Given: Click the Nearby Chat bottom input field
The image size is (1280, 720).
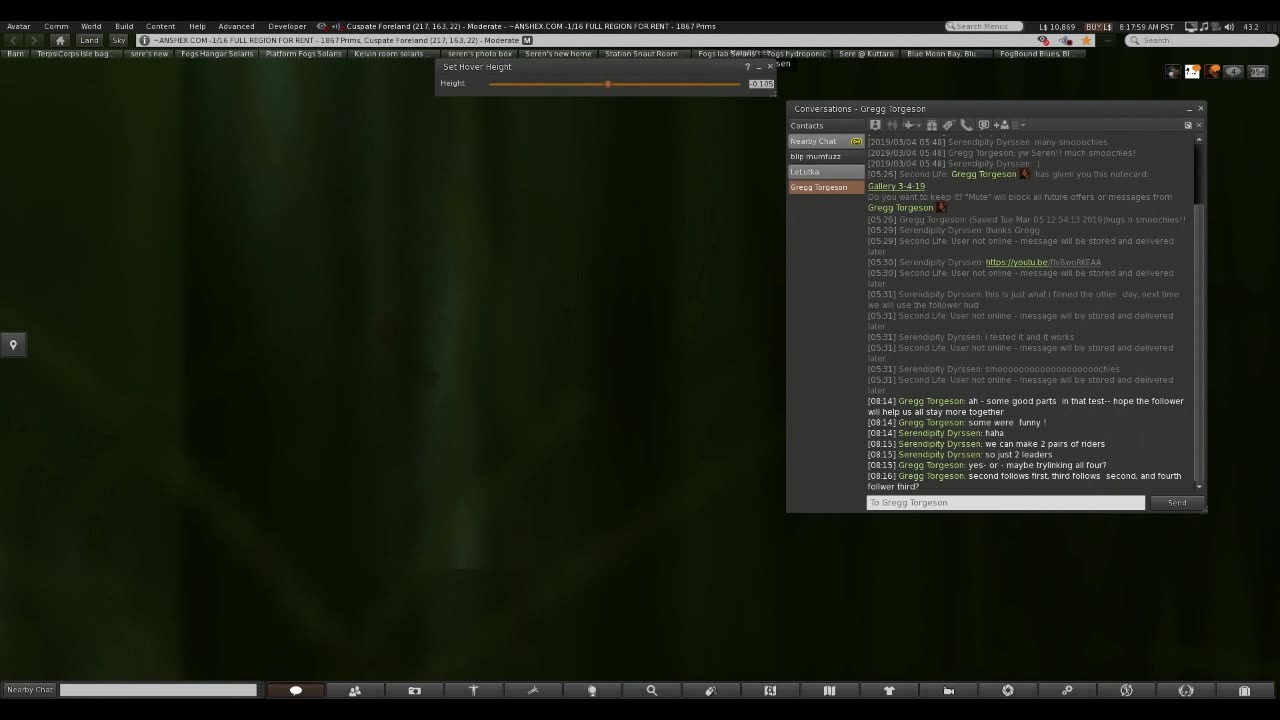Looking at the screenshot, I should (x=158, y=690).
